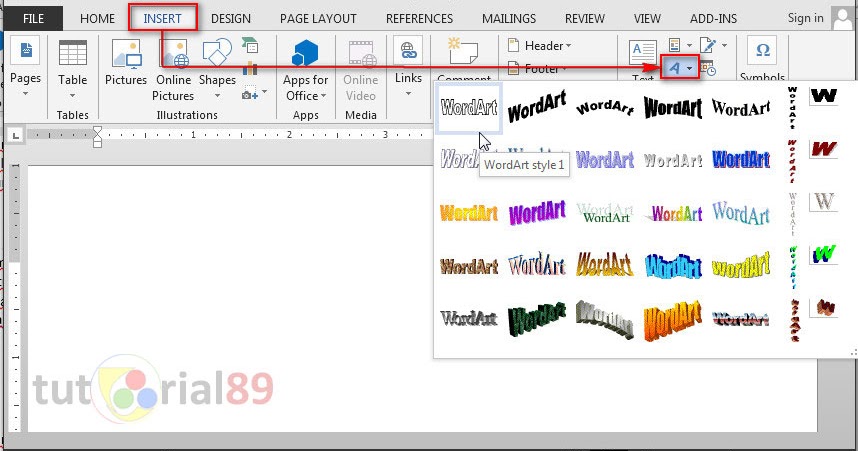The image size is (858, 451).
Task: Pick the slanted black italic WordArt style
Action: click(537, 107)
